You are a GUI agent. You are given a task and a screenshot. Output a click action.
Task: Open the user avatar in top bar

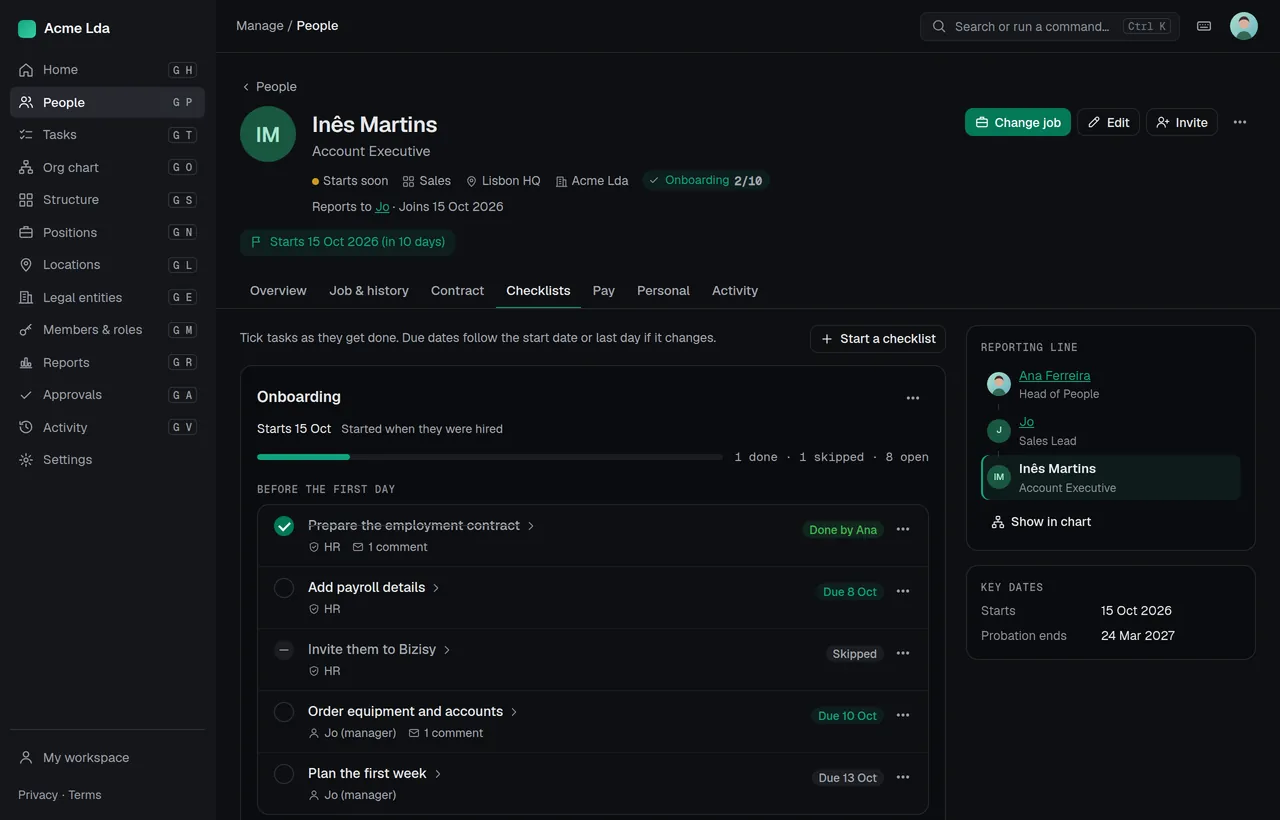pos(1244,26)
